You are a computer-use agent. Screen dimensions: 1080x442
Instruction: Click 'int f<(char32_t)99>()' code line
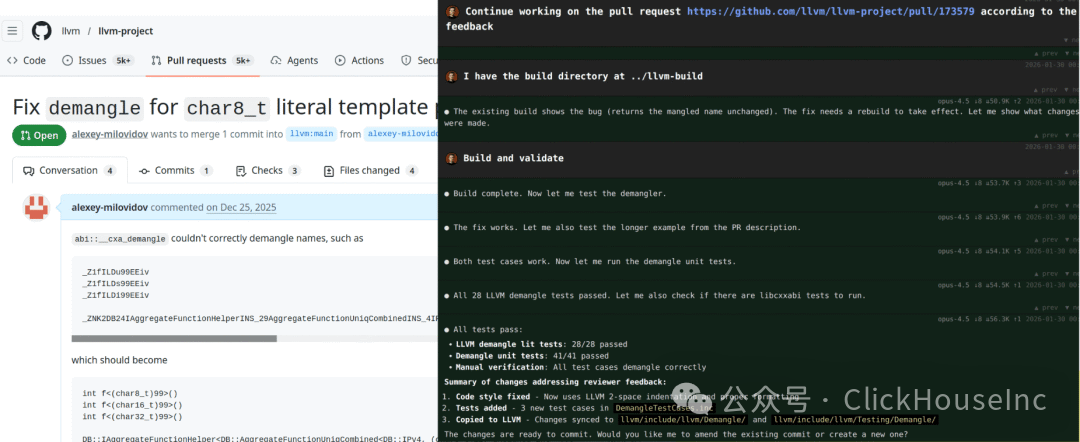(x=132, y=417)
